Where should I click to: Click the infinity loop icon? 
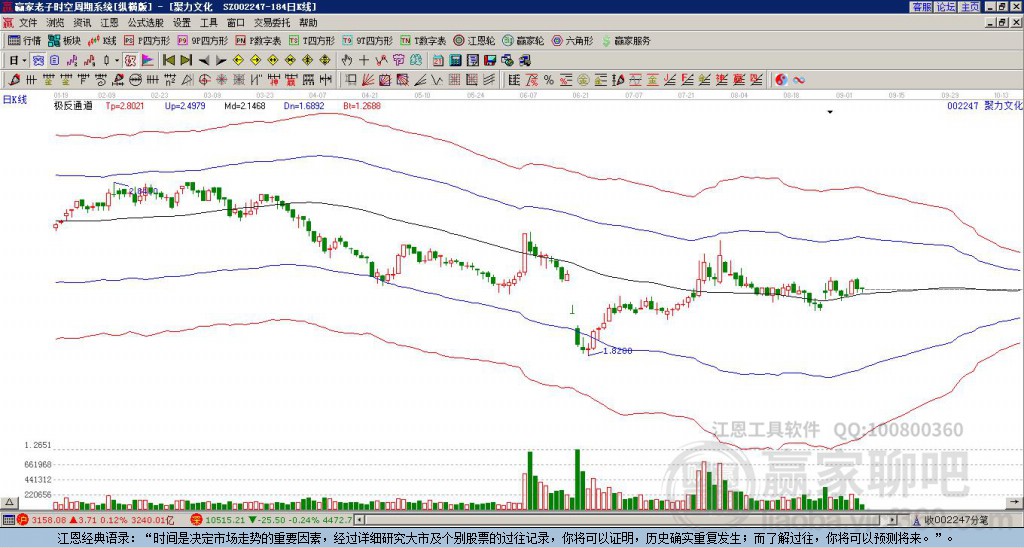(799, 80)
